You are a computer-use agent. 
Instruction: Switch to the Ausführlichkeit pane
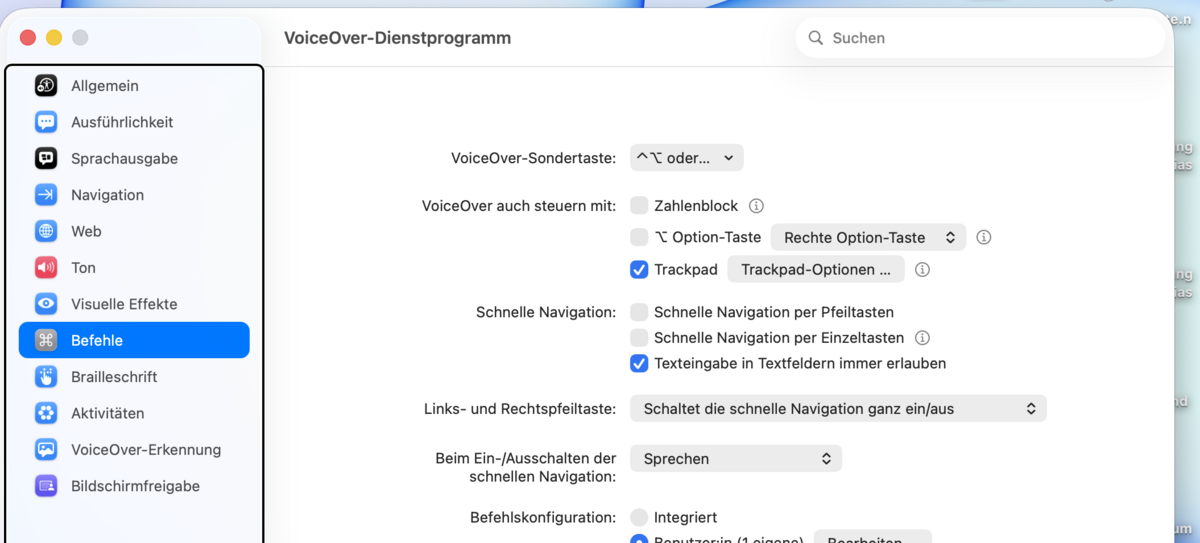[134, 122]
